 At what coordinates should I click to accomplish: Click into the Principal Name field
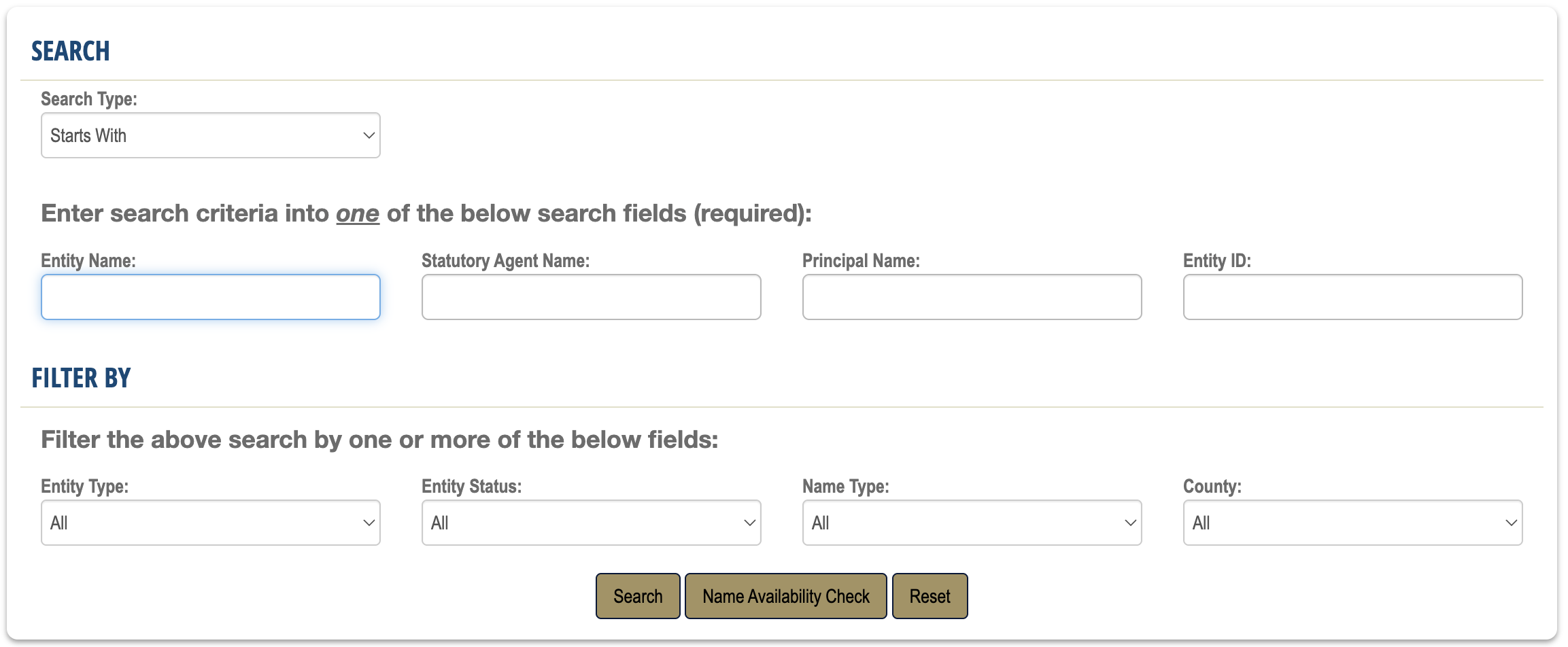tap(972, 297)
